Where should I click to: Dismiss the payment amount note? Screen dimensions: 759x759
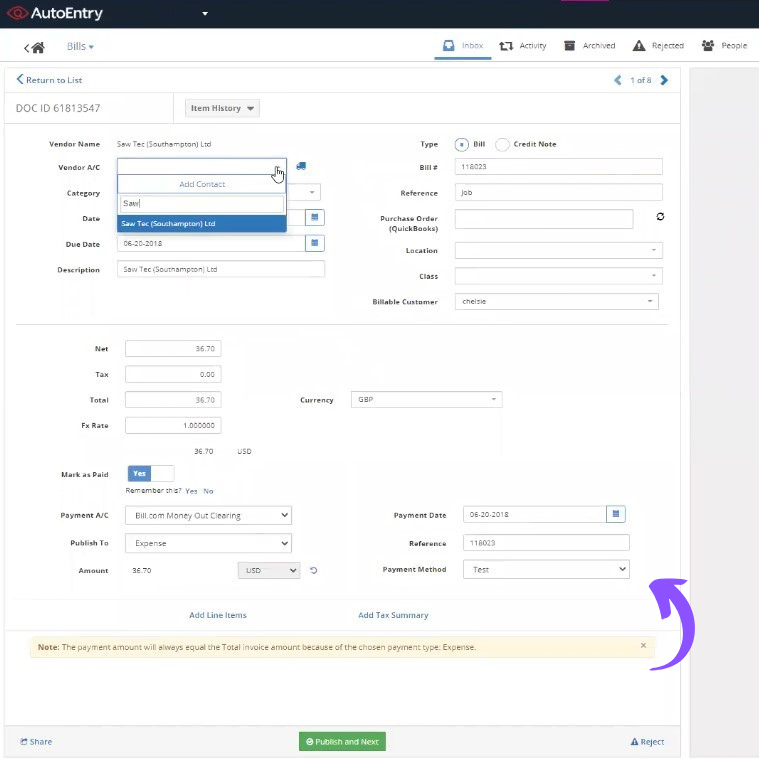(x=643, y=646)
